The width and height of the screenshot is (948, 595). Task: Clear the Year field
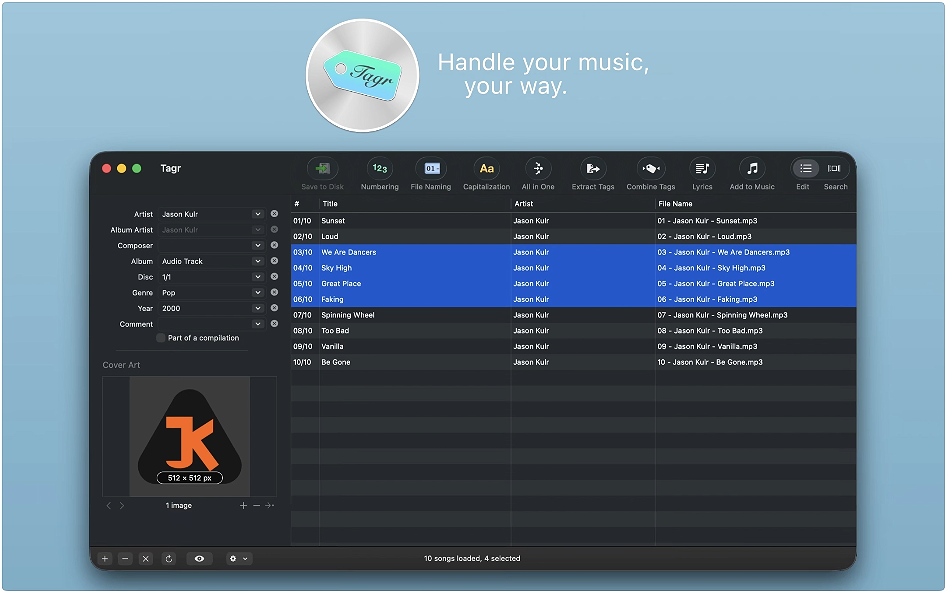274,308
